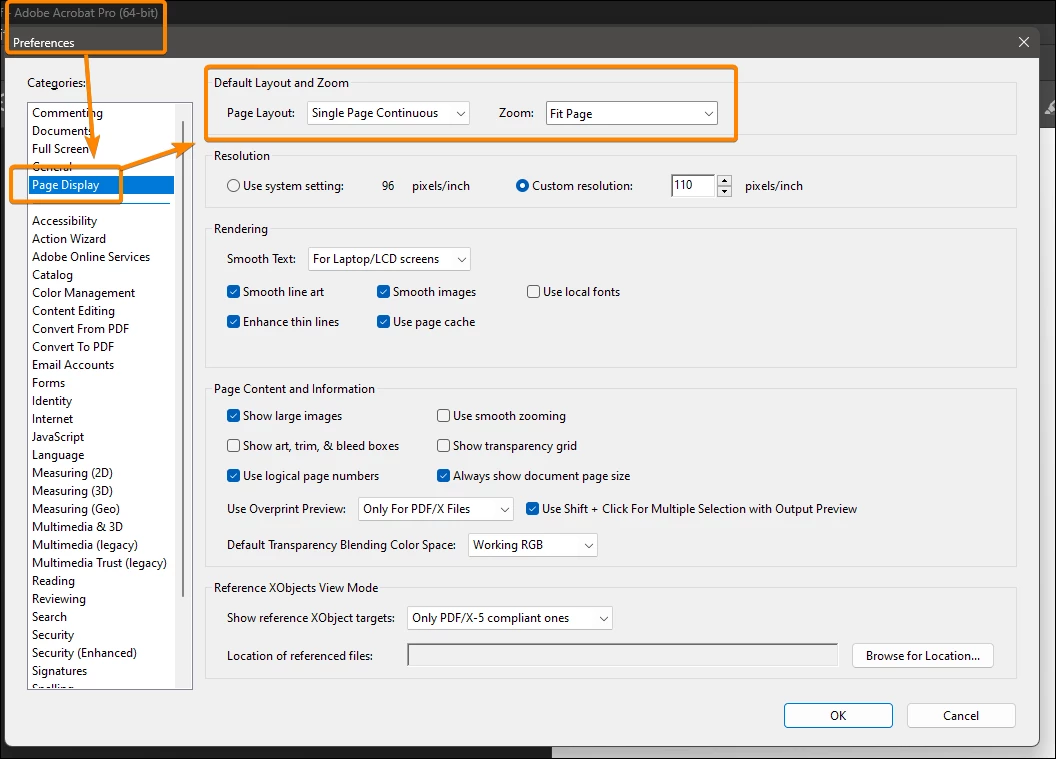Toggle Enhance thin lines checkbox
Viewport: 1056px width, 759px height.
pyautogui.click(x=233, y=322)
